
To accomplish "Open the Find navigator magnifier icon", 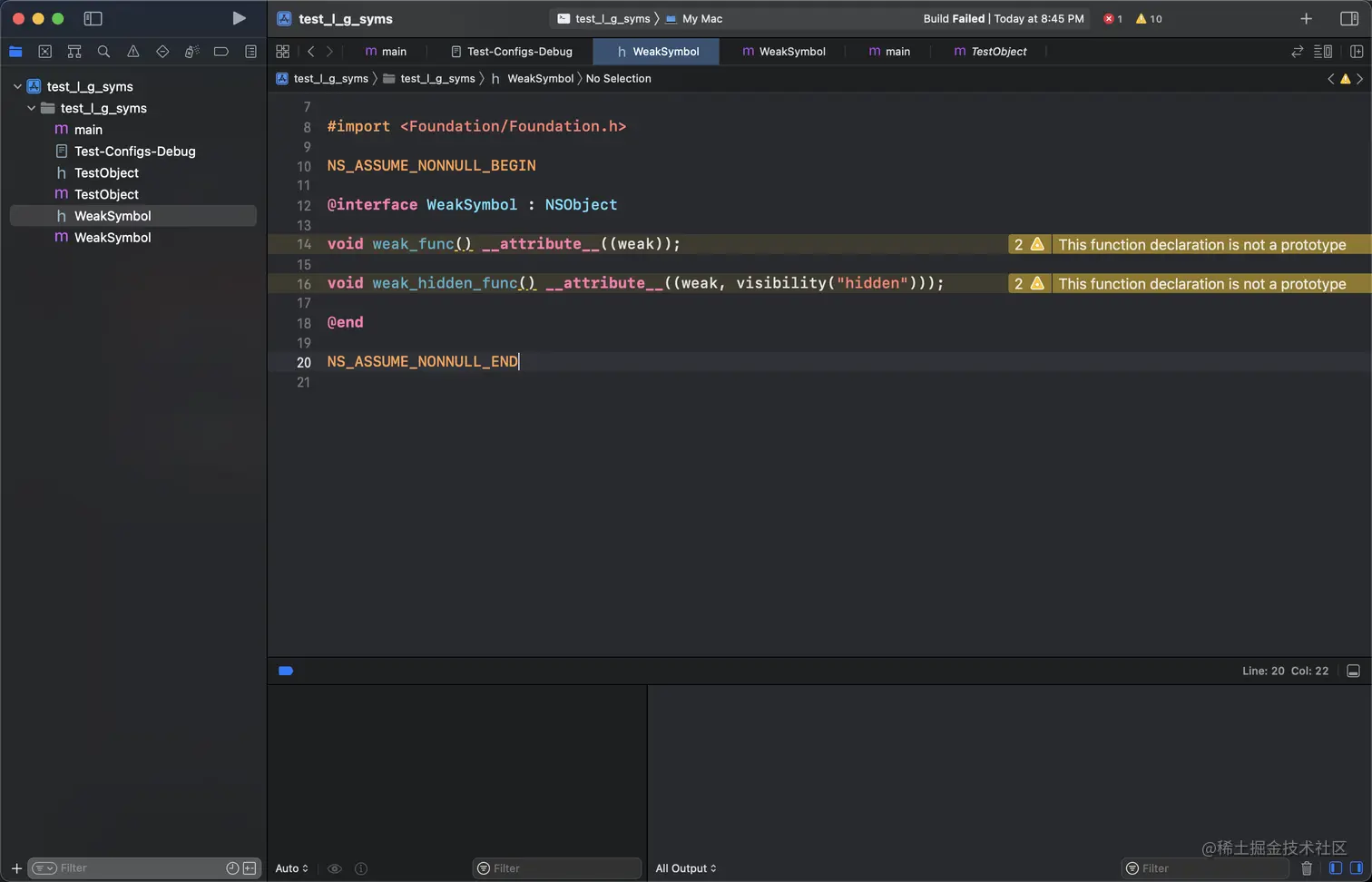I will 103,52.
